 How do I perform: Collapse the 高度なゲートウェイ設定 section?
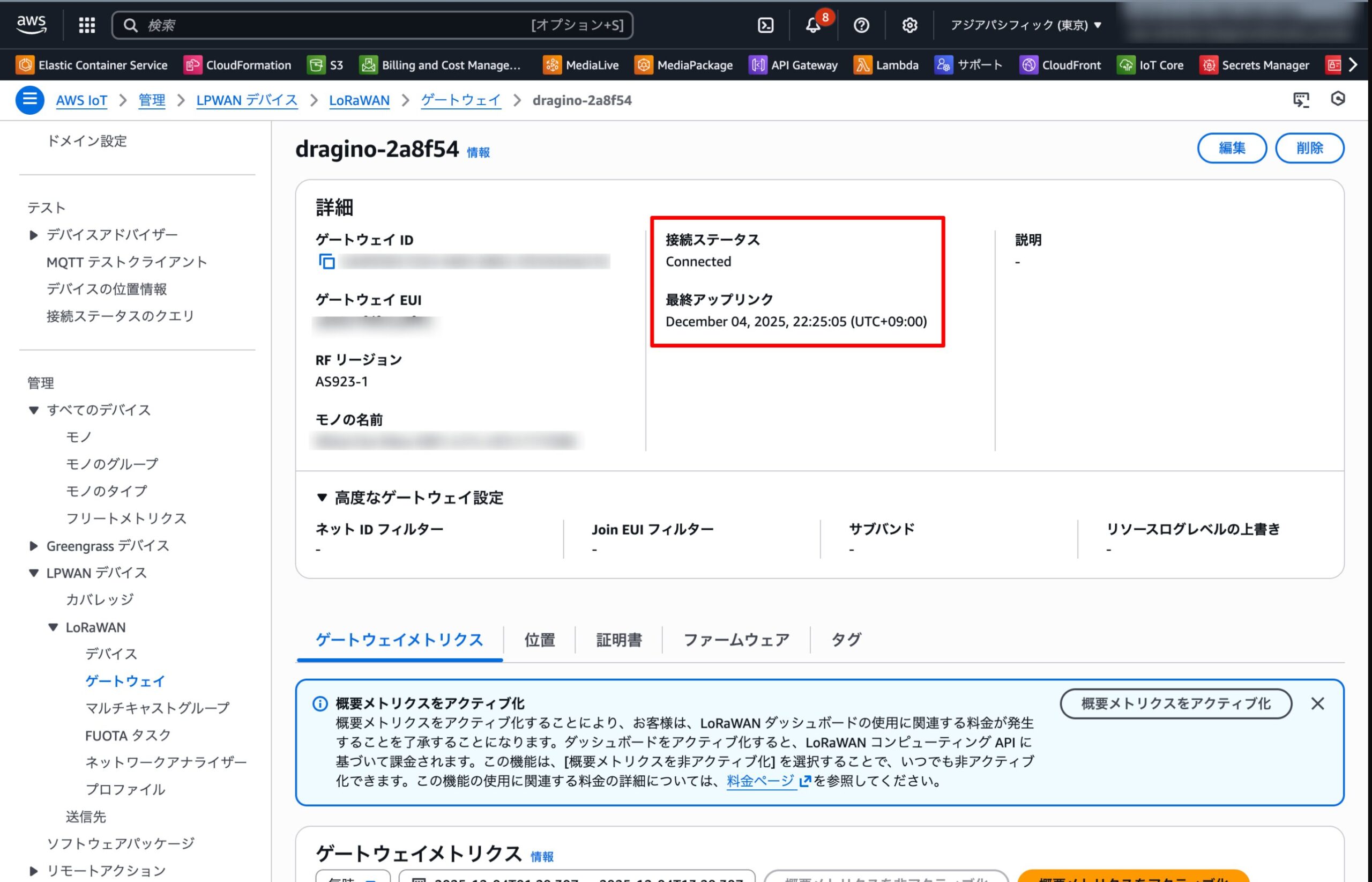(323, 498)
